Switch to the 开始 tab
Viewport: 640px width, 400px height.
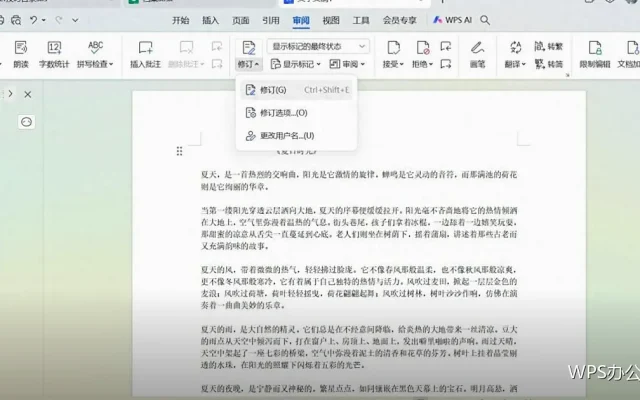[180, 20]
